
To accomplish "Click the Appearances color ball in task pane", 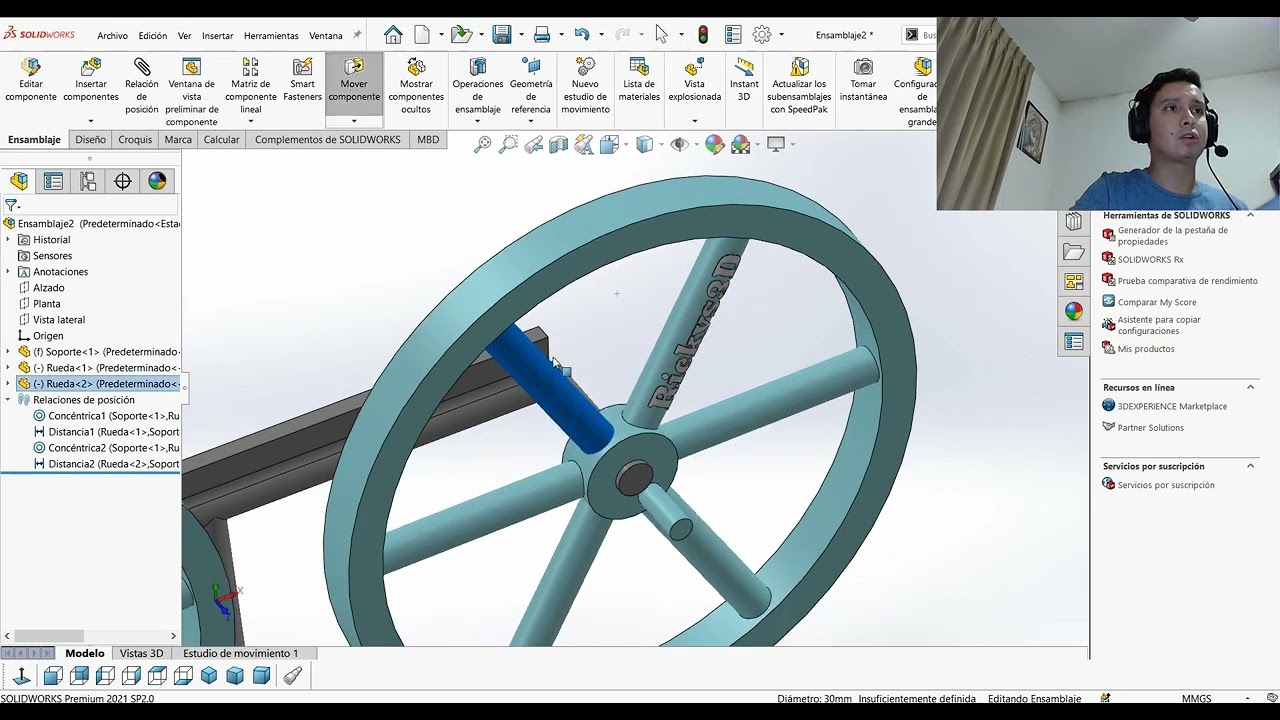I will tap(1074, 312).
